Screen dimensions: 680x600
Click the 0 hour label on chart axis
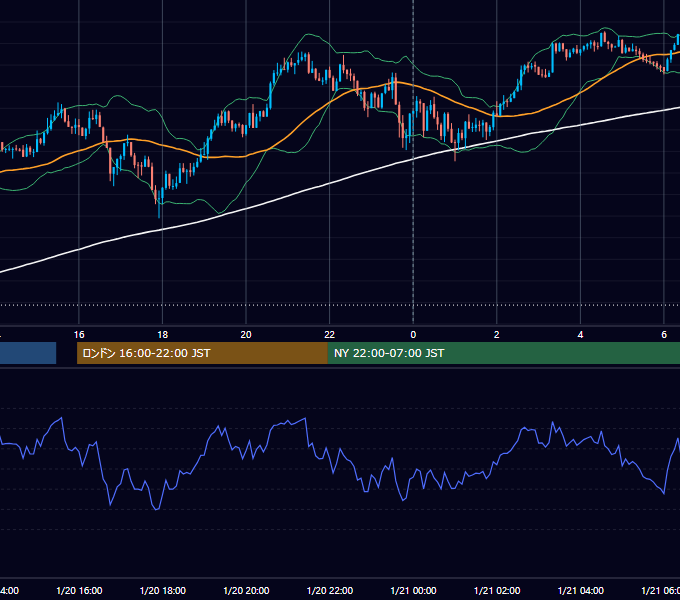[413, 335]
